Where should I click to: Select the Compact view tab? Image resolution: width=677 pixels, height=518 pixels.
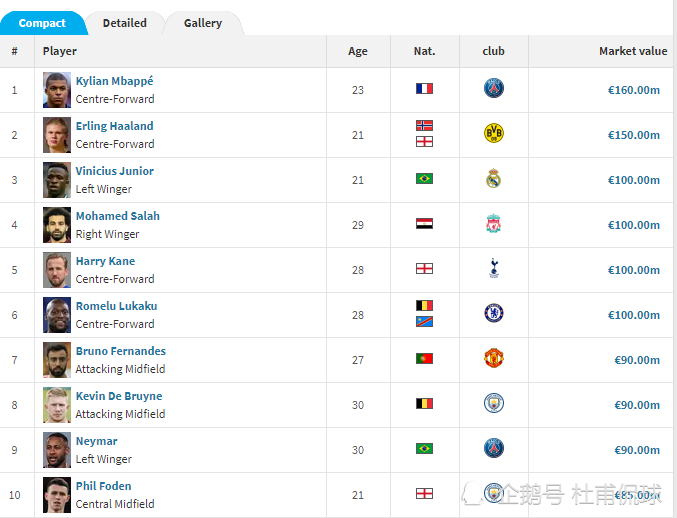coord(42,23)
